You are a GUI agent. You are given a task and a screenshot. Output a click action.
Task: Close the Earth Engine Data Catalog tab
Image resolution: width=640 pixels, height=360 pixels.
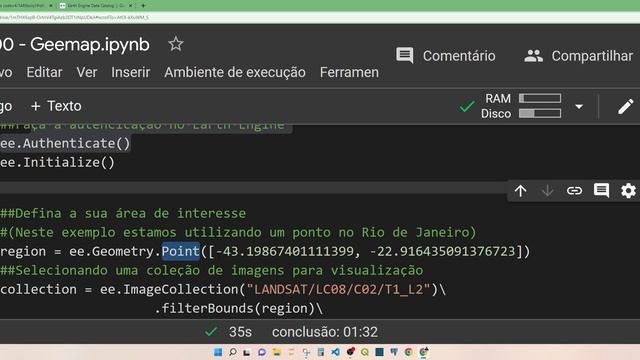click(x=131, y=6)
